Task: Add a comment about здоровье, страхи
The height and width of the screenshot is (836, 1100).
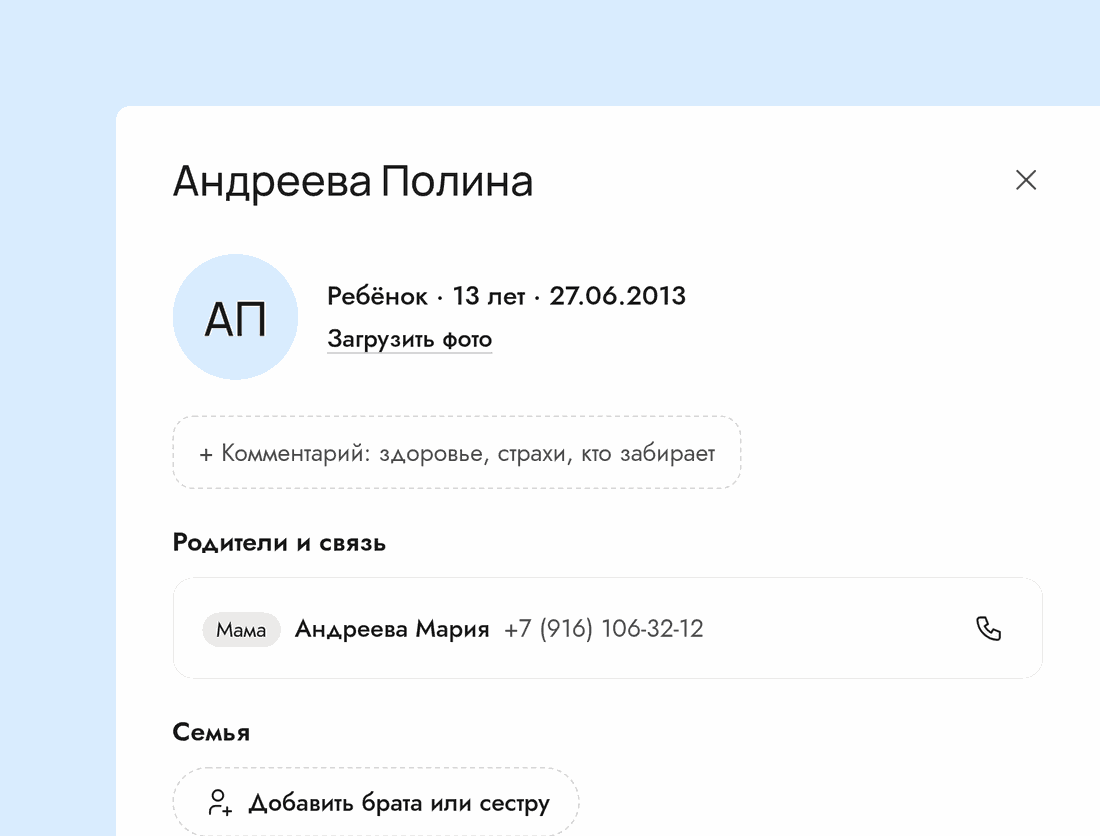Action: point(457,452)
